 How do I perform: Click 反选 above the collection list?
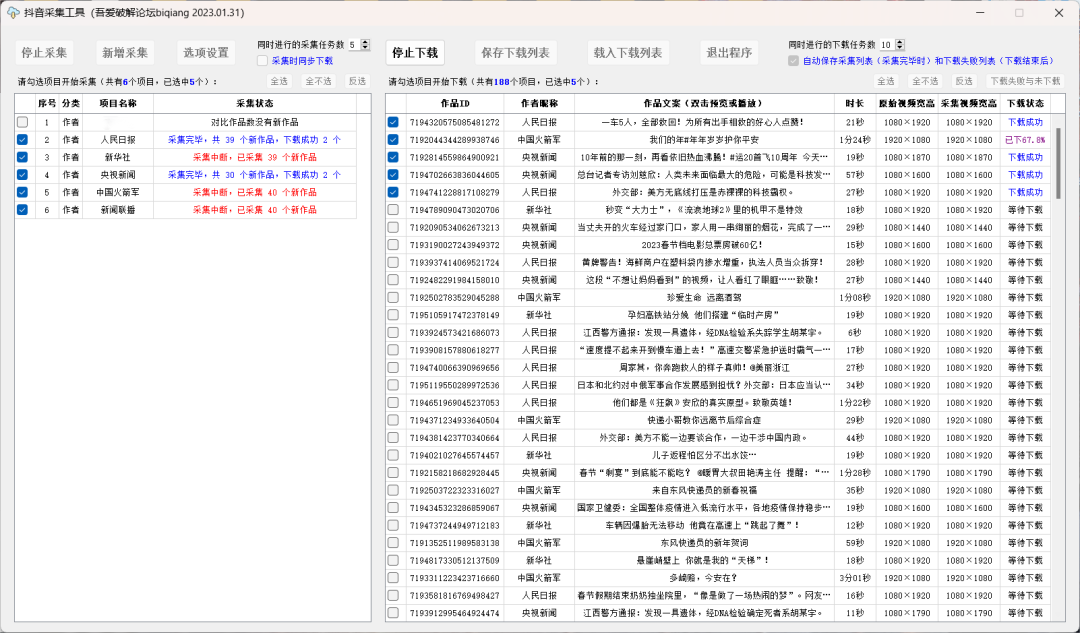click(357, 81)
